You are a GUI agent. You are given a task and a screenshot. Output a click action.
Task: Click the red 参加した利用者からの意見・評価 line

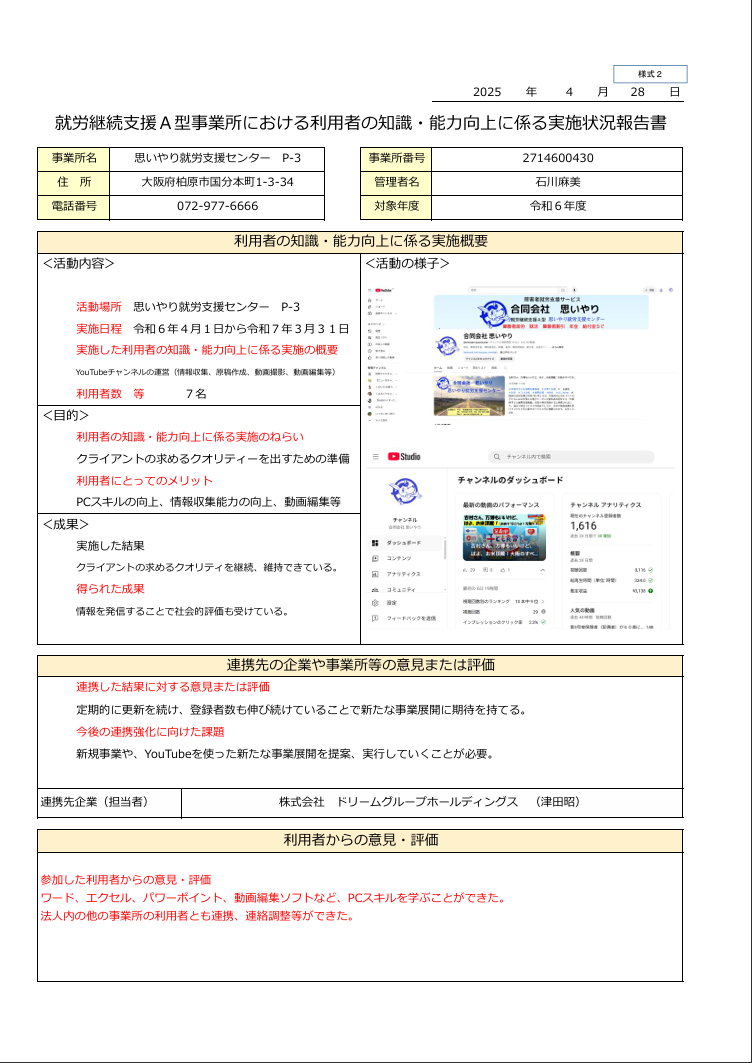point(126,881)
